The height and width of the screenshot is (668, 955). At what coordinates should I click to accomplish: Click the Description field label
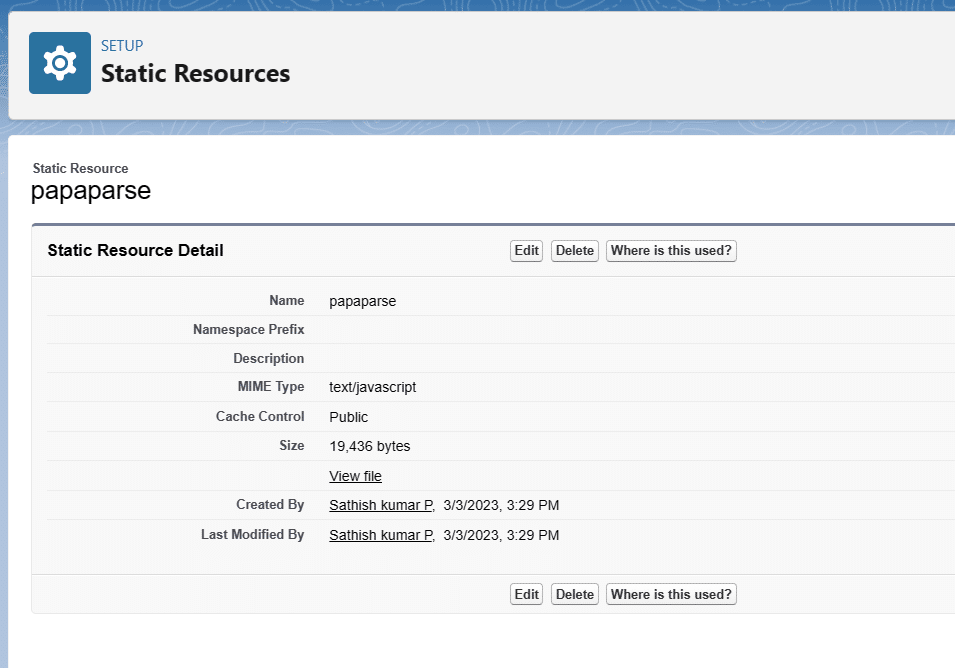(269, 359)
